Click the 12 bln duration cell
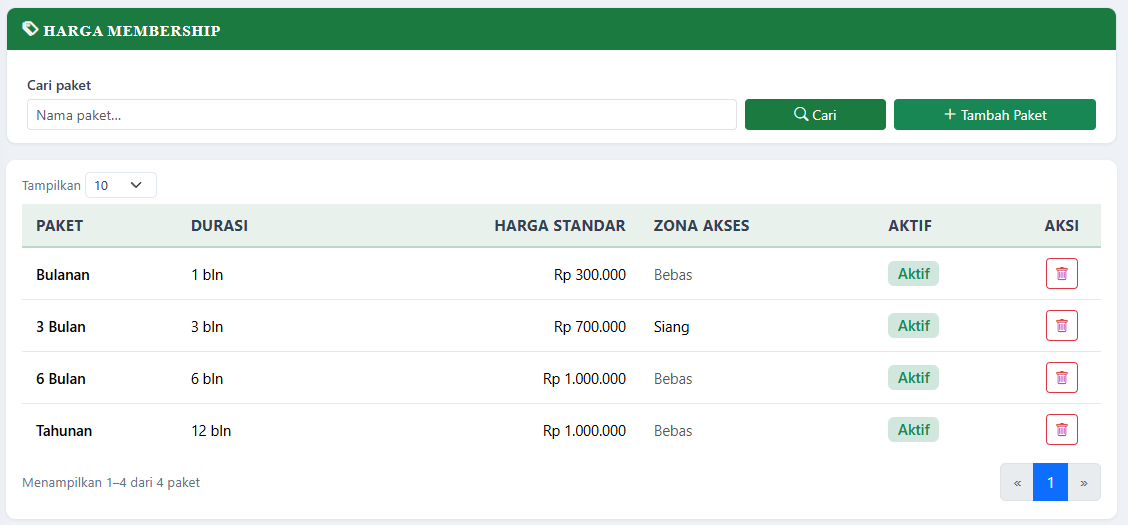 click(211, 431)
